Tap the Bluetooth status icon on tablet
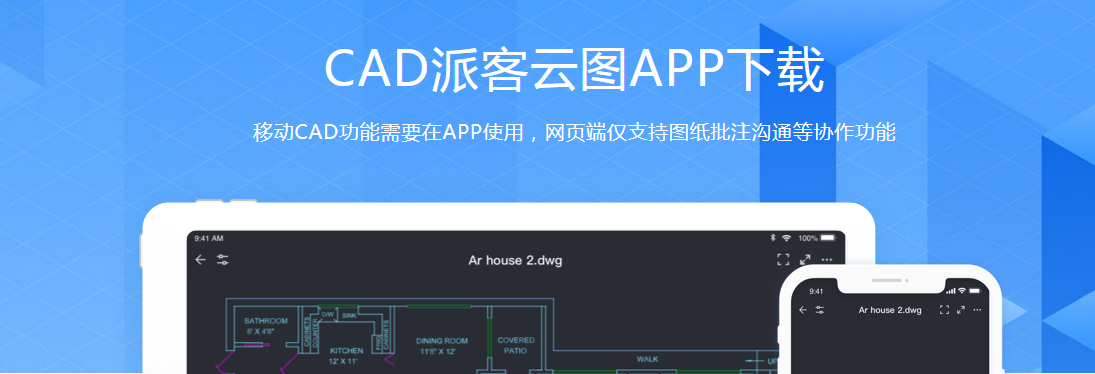Image resolution: width=1095 pixels, height=374 pixels. pyautogui.click(x=773, y=238)
